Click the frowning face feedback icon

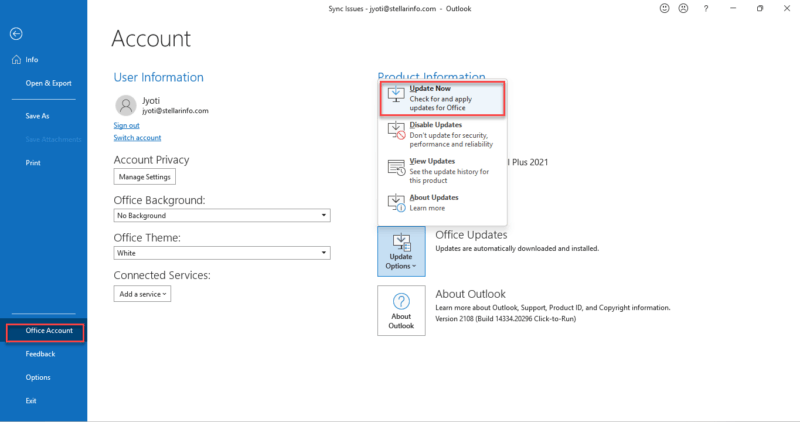click(x=684, y=8)
